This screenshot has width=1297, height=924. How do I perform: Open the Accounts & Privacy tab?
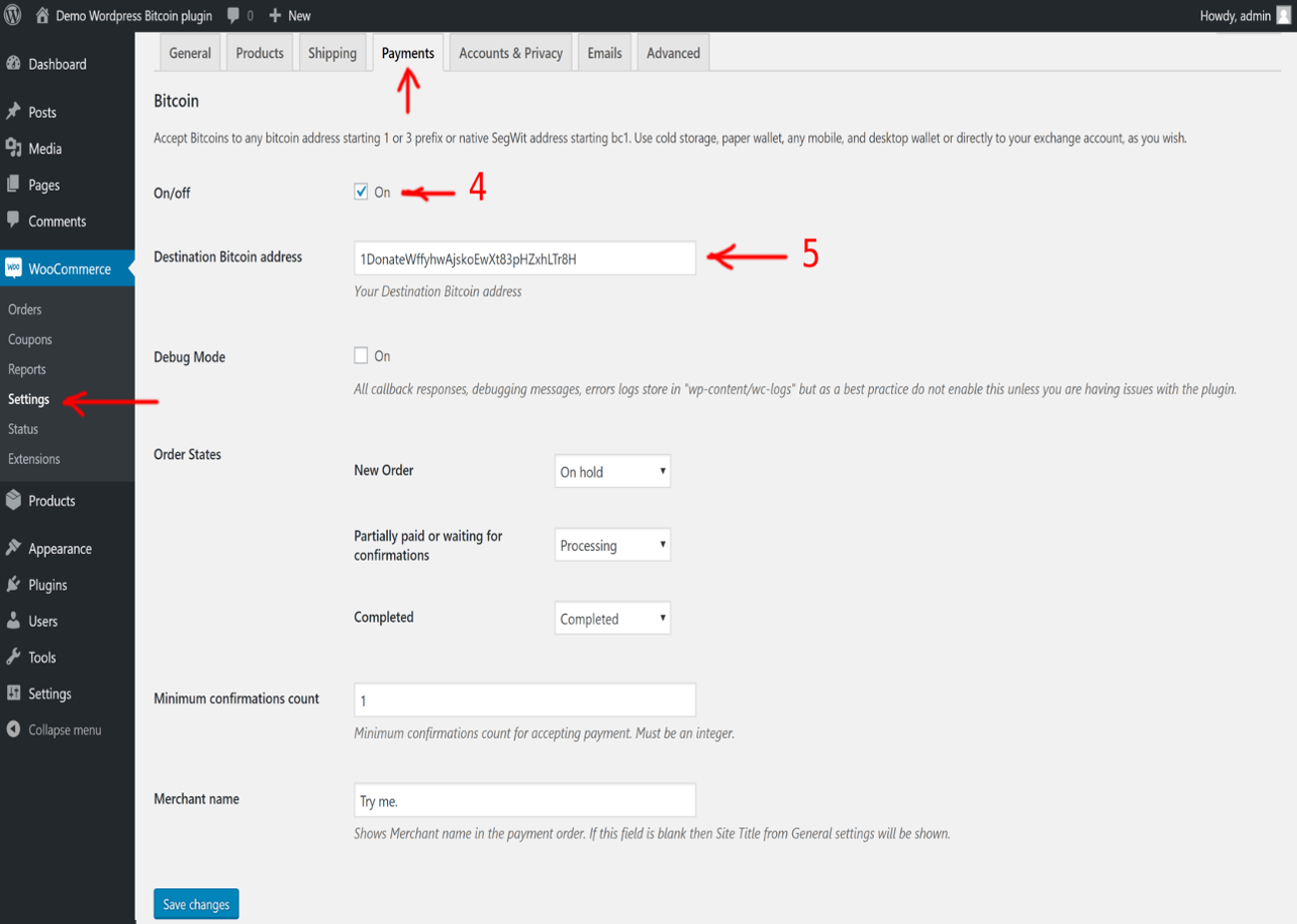coord(511,53)
